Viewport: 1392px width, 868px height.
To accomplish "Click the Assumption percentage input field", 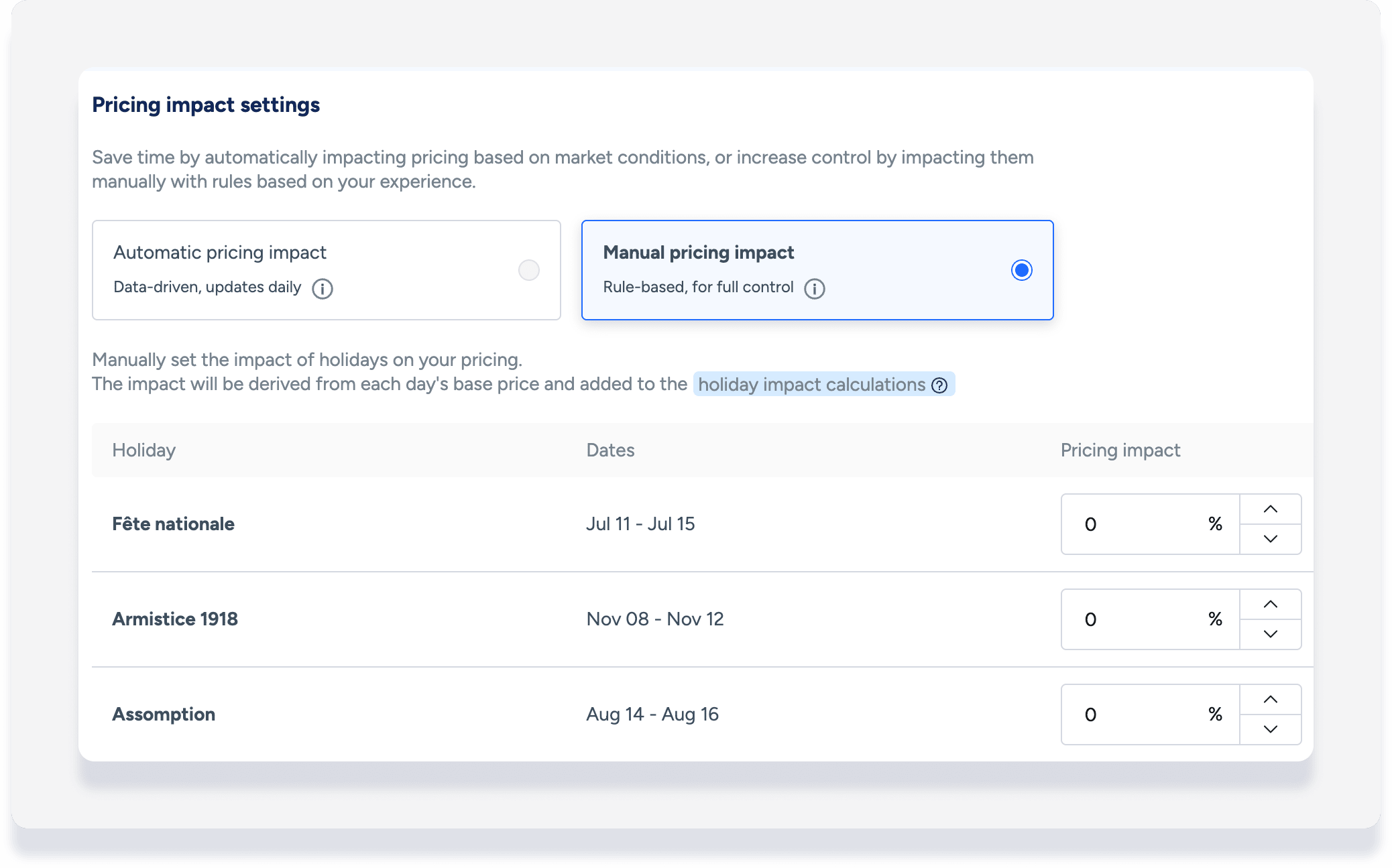I will click(1140, 715).
